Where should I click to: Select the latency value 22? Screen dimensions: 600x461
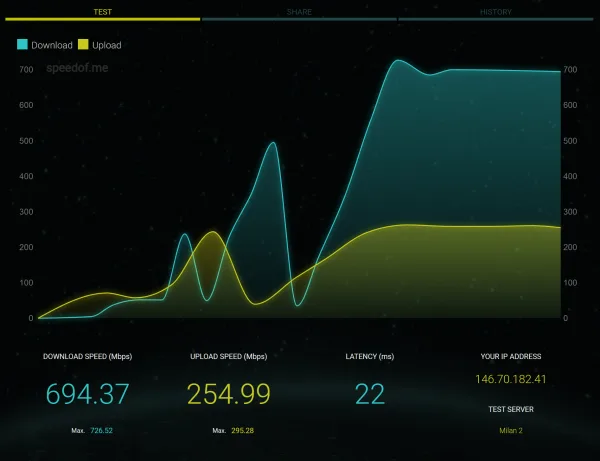pos(370,394)
